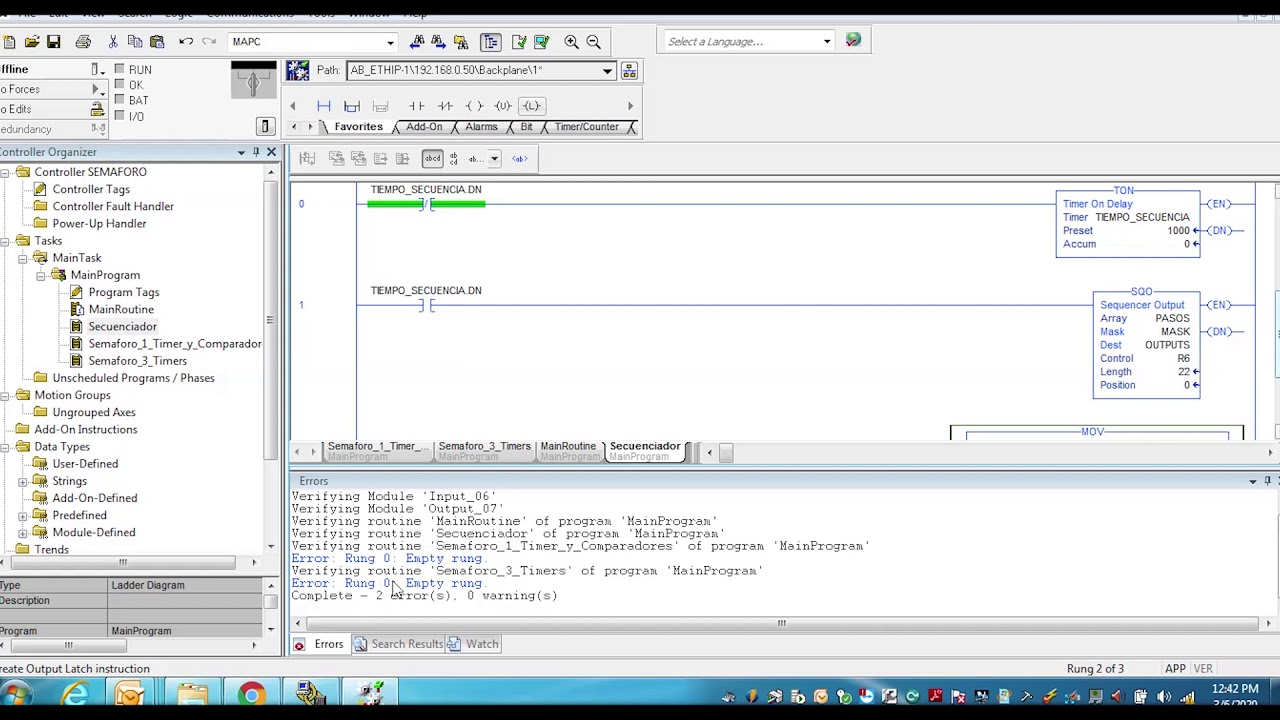Open the ab... display options dropdown

[493, 159]
